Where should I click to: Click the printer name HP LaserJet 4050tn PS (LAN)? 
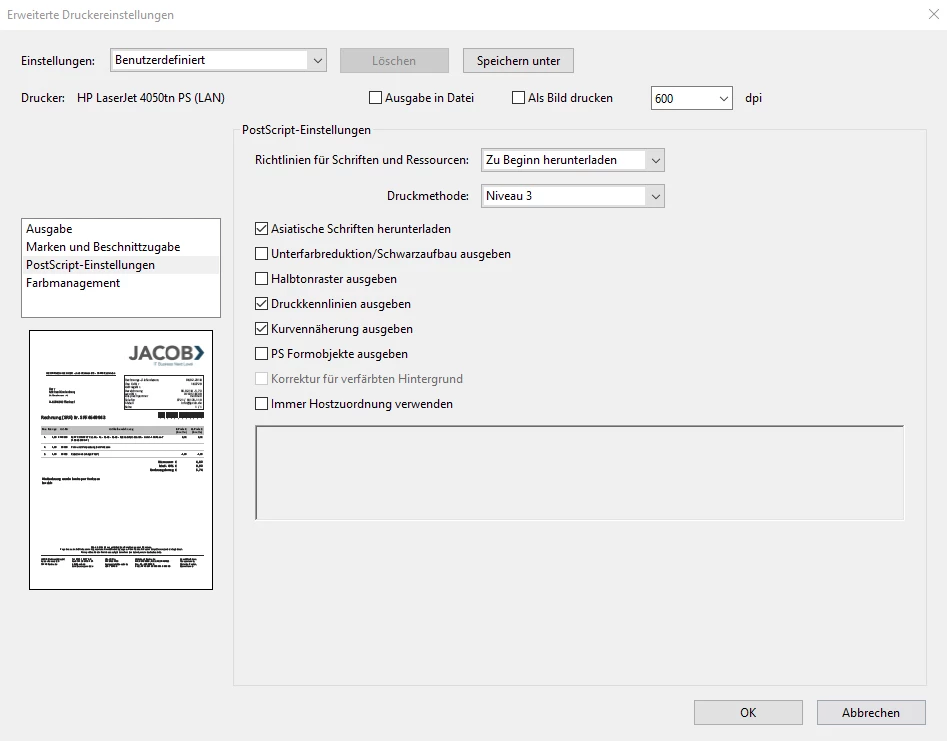151,98
